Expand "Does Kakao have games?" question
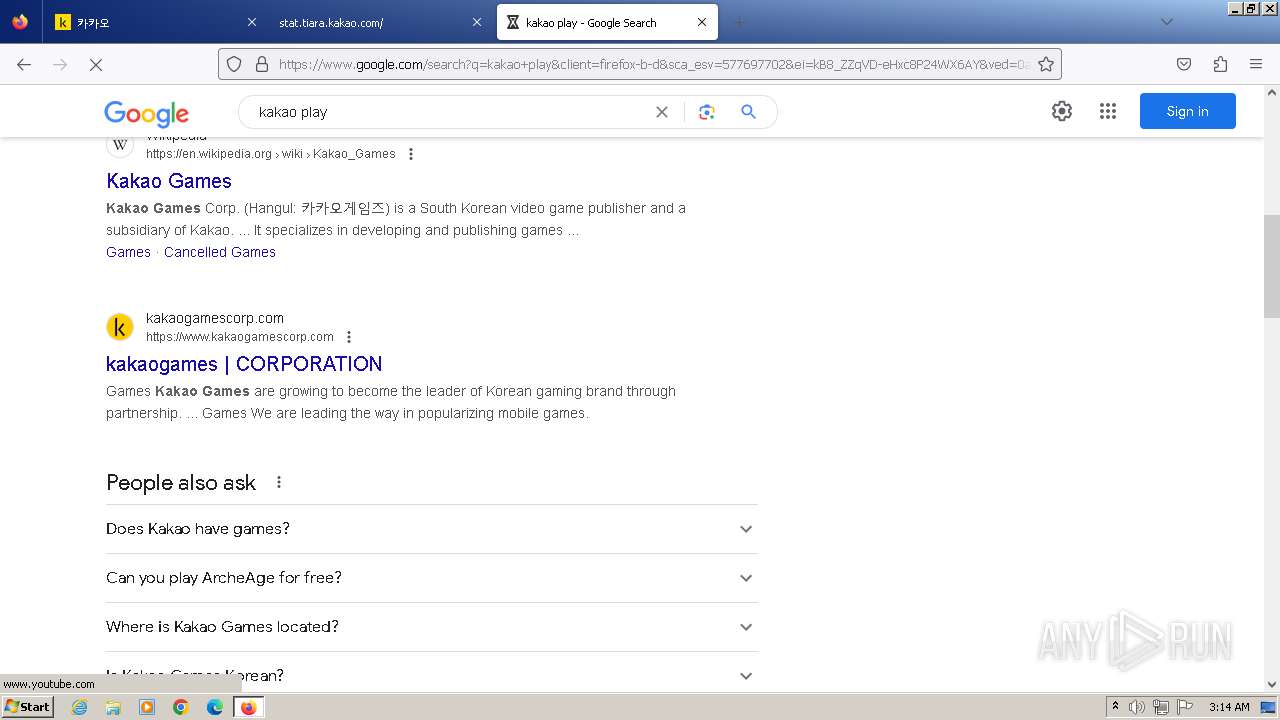Image resolution: width=1280 pixels, height=720 pixels. [432, 529]
